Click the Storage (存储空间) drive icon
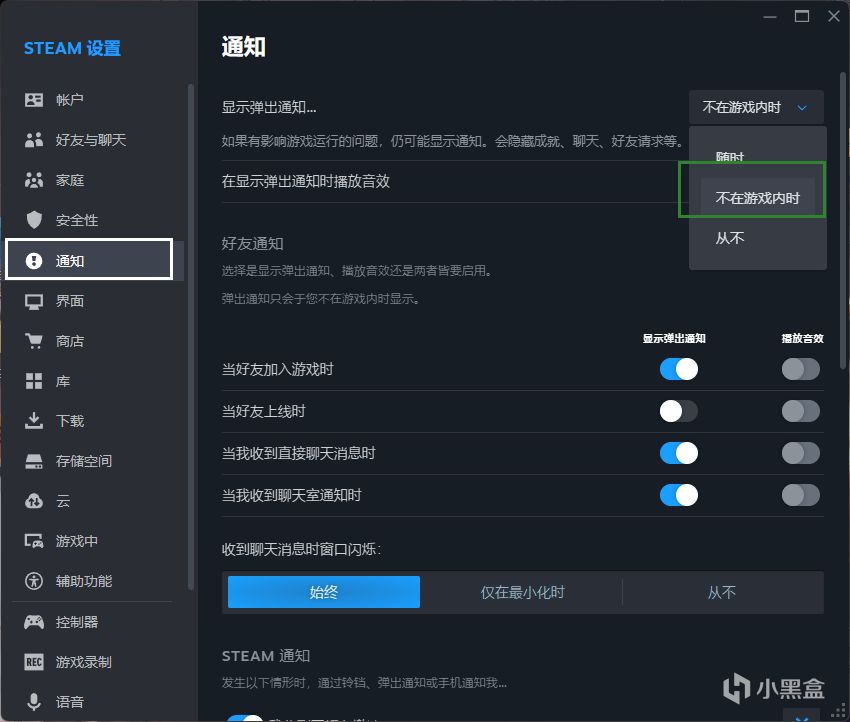 pos(34,461)
